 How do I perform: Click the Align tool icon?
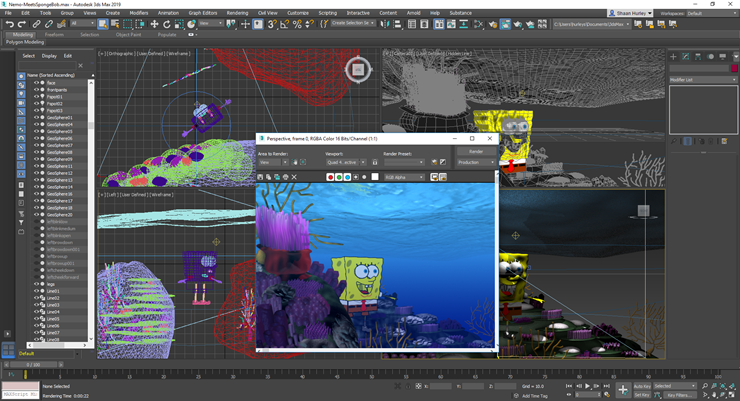click(x=397, y=24)
